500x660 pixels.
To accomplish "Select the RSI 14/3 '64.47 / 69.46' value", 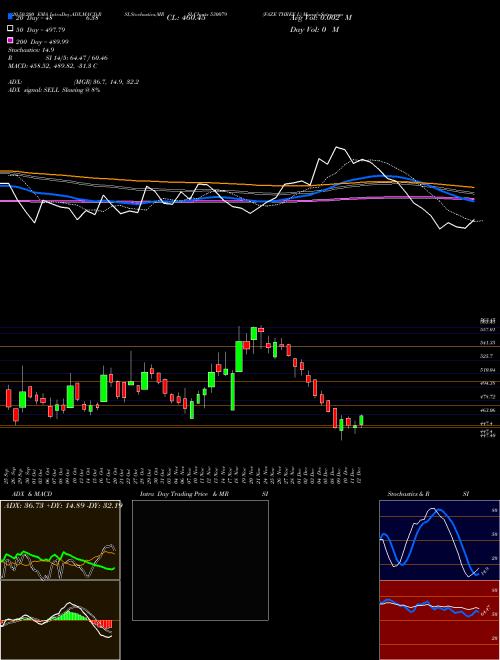I will click(87, 58).
